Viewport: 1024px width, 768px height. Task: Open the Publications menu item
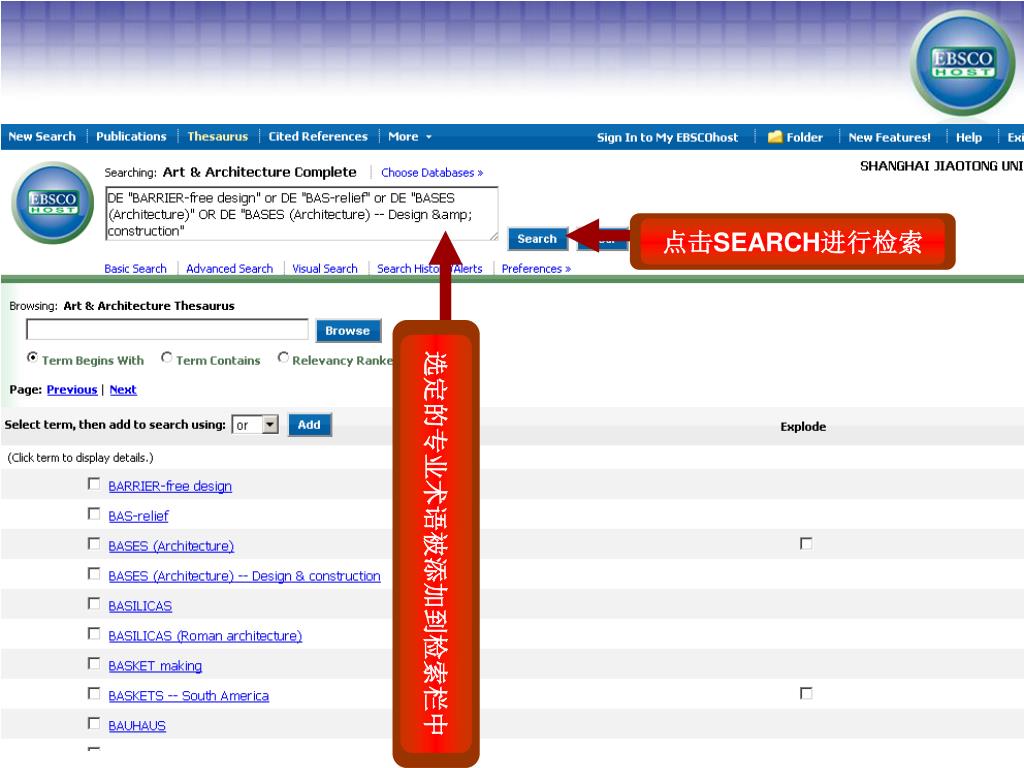coord(131,136)
